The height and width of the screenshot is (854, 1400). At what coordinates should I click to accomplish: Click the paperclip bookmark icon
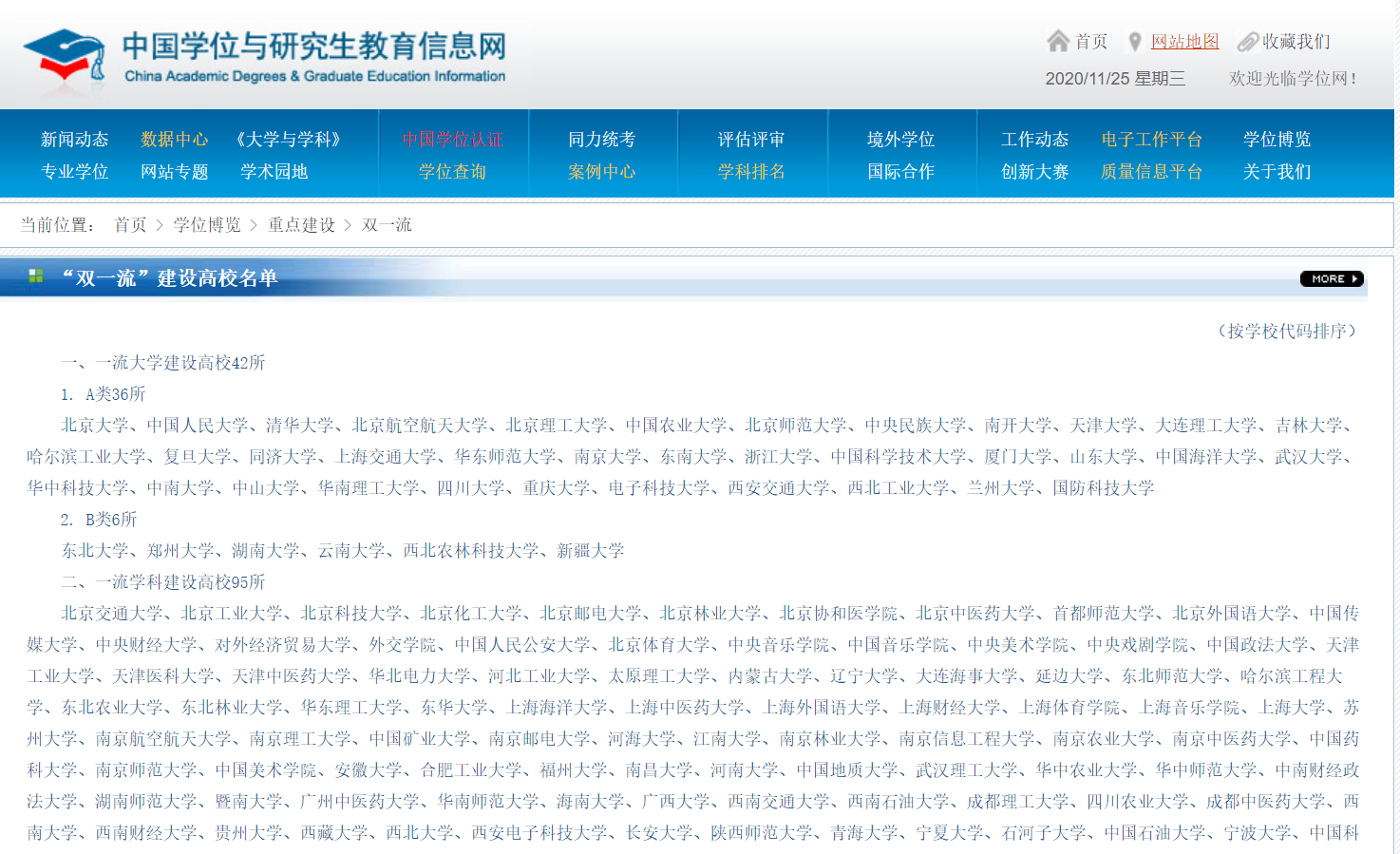pos(1247,42)
